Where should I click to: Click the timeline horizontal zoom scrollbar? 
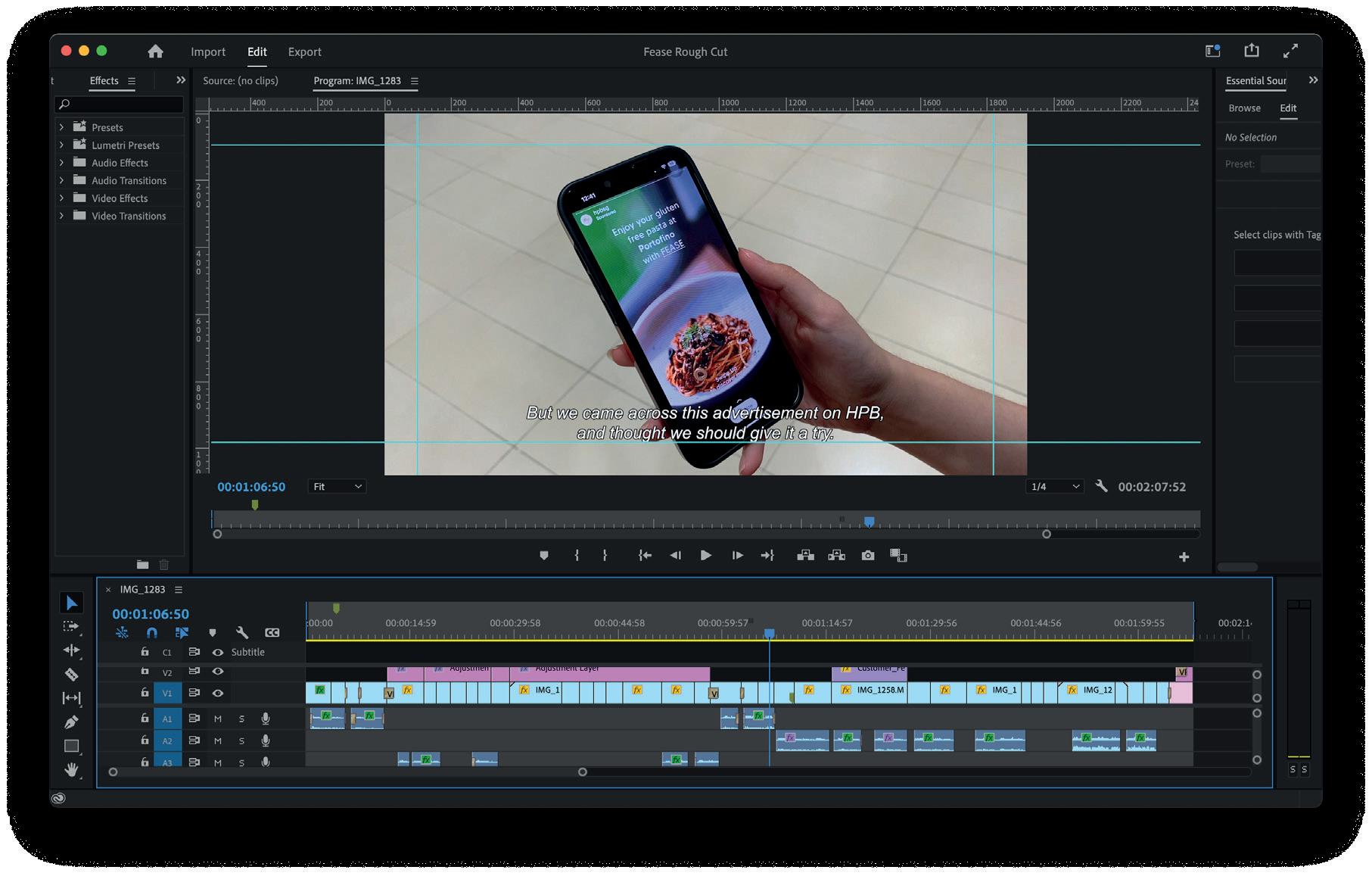[x=347, y=772]
